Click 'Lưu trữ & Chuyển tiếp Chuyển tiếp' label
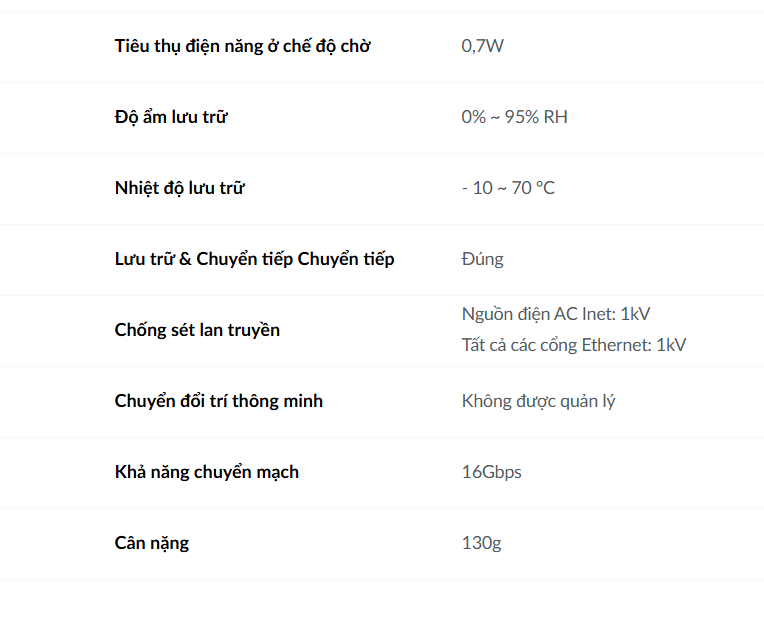Screen dimensions: 764x633 click(254, 259)
